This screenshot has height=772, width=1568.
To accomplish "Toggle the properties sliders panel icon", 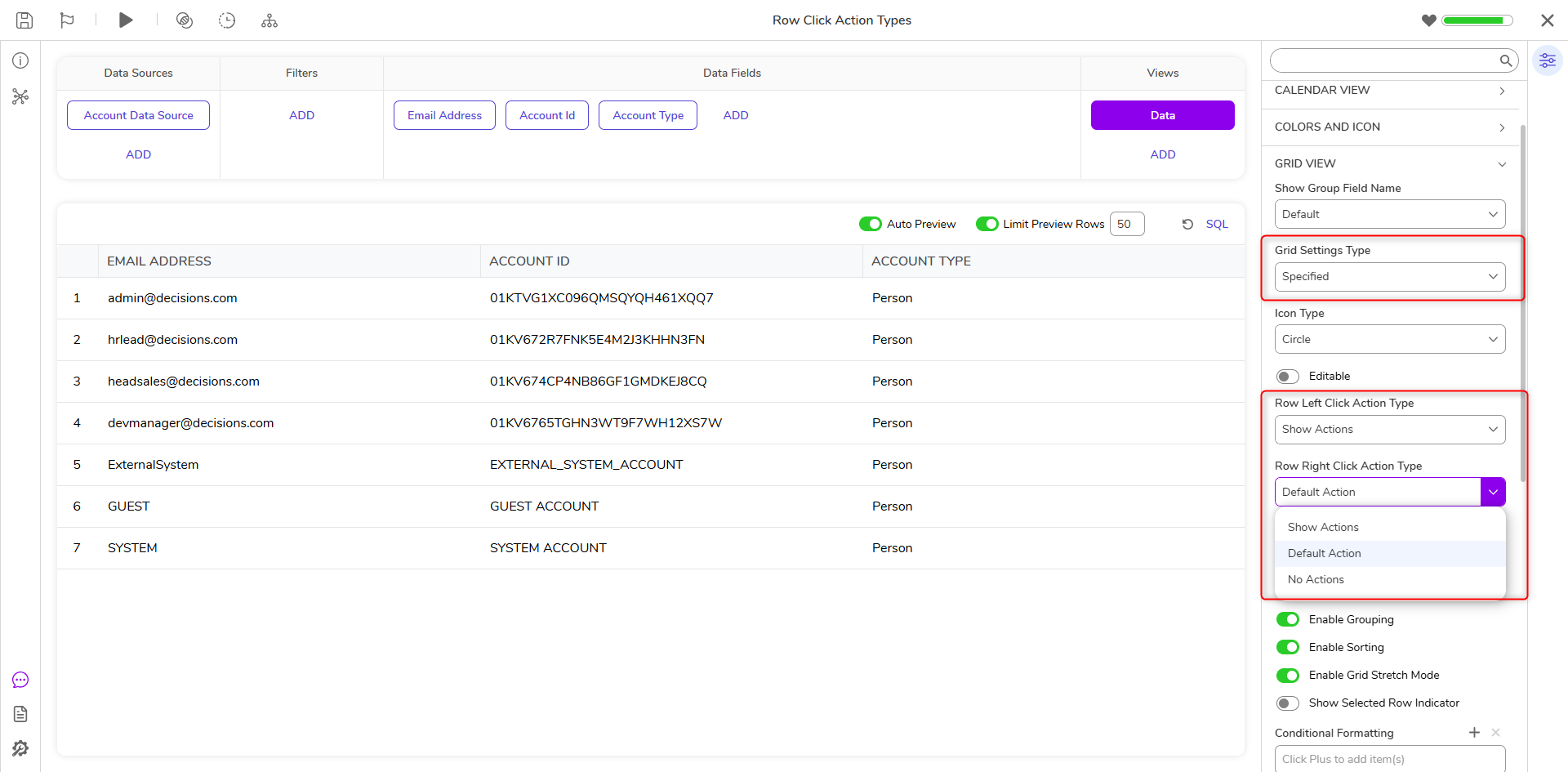I will (x=1547, y=60).
